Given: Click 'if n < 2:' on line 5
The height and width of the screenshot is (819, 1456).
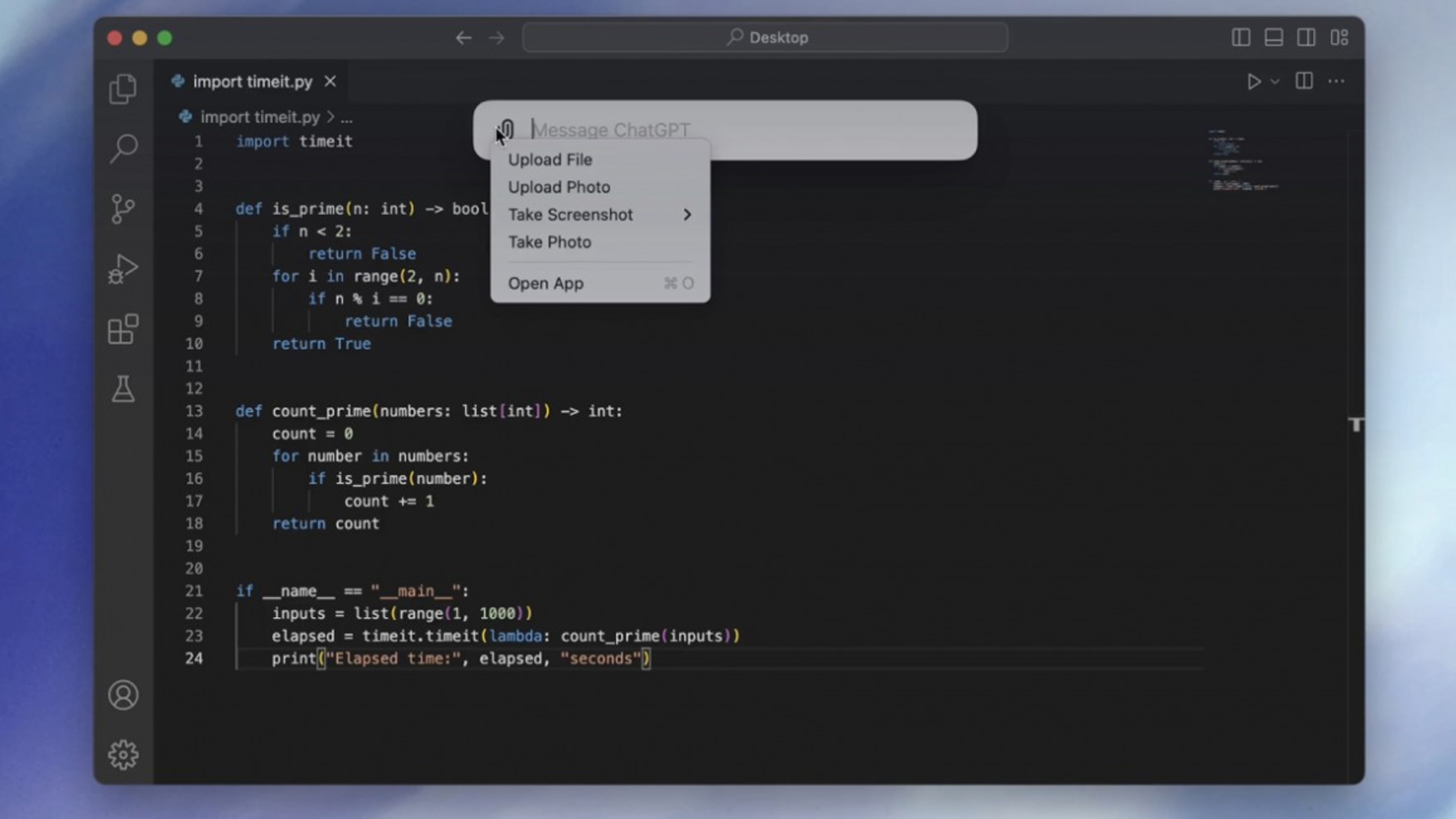Looking at the screenshot, I should (x=312, y=231).
